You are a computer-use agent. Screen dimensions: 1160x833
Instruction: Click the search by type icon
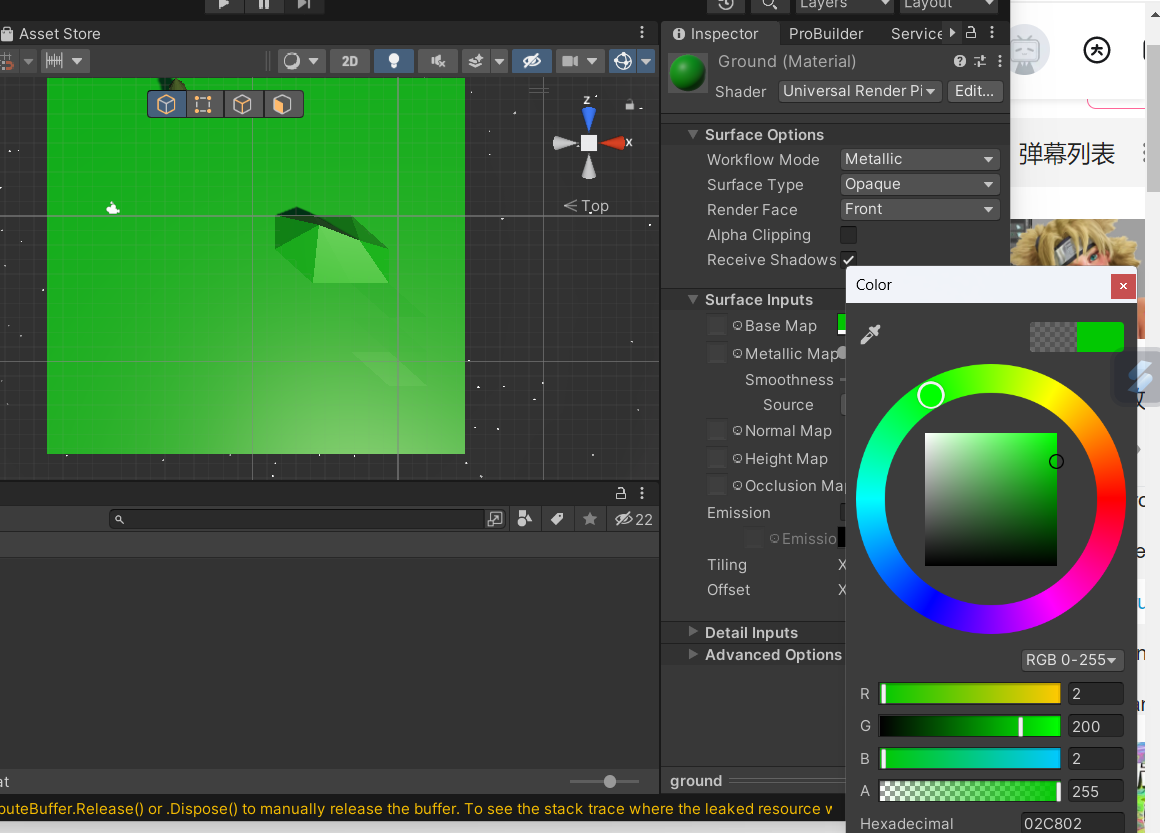(525, 519)
